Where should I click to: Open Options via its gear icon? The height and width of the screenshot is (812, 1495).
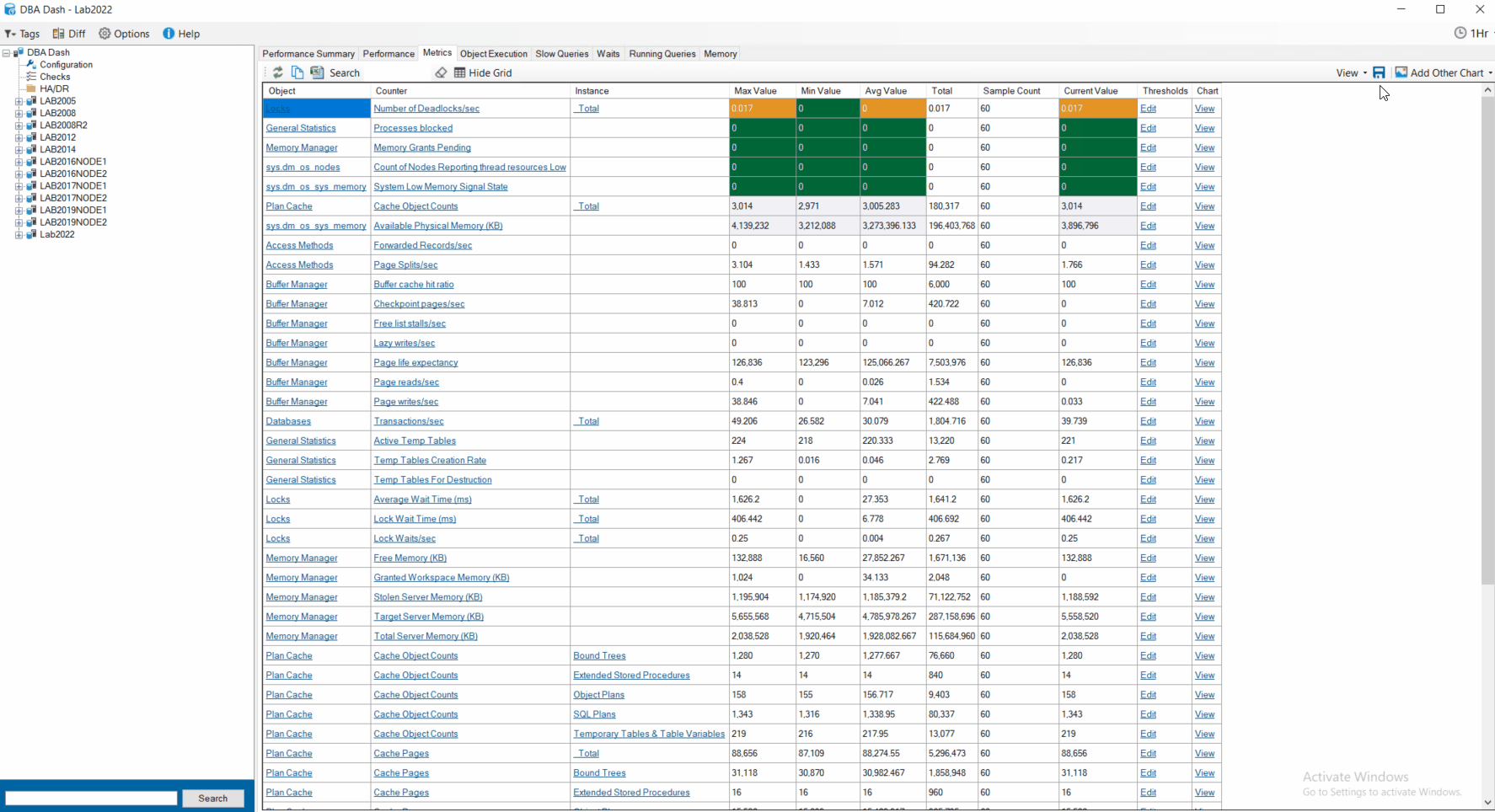(104, 34)
